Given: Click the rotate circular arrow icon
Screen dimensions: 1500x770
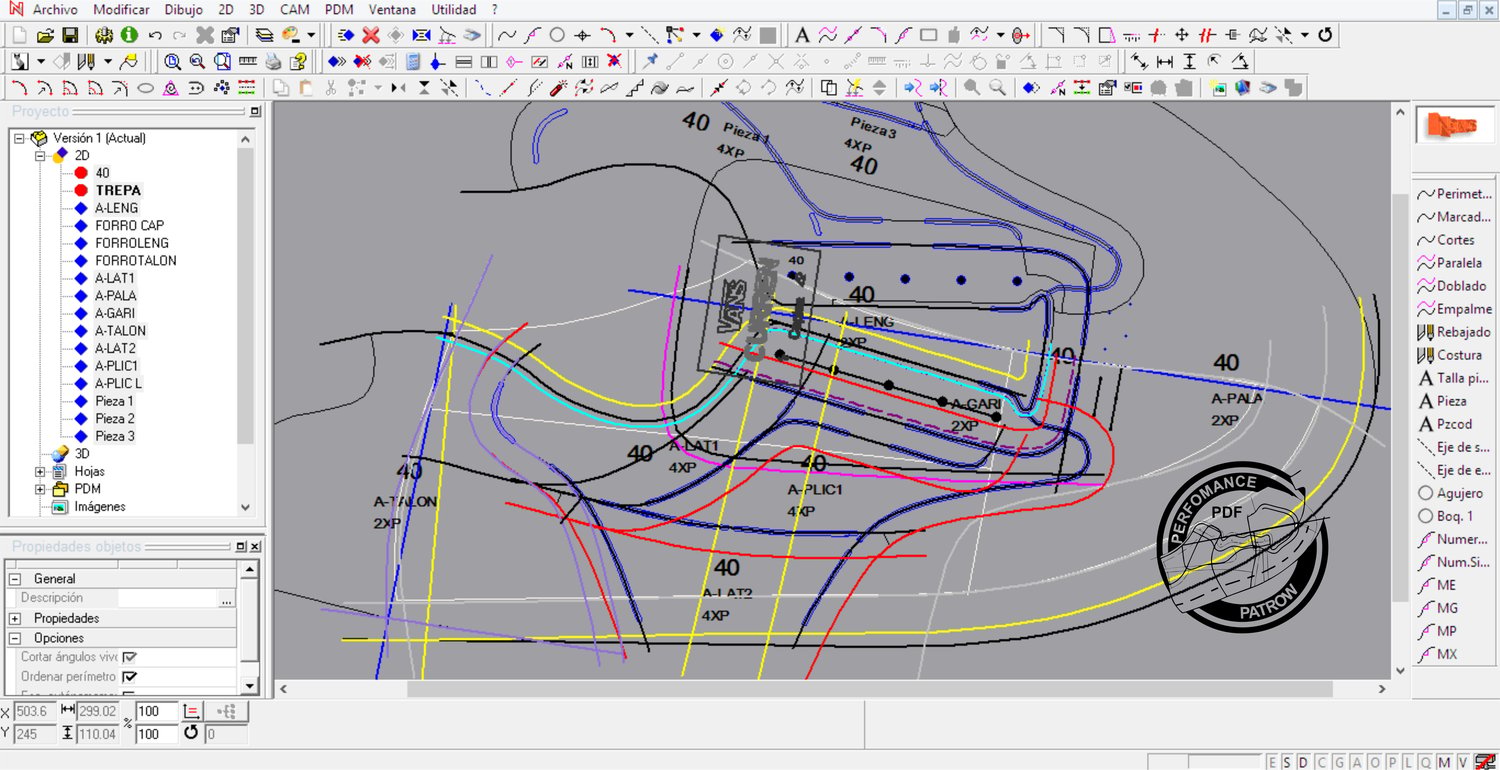Looking at the screenshot, I should tap(1325, 35).
